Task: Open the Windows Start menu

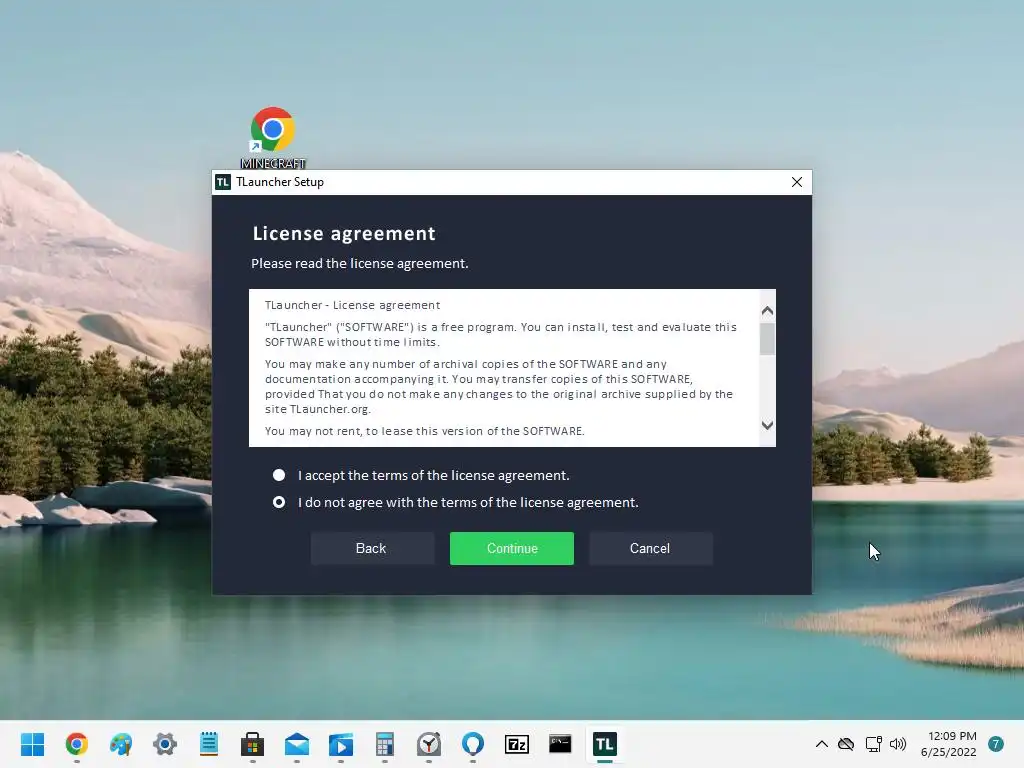Action: (33, 744)
